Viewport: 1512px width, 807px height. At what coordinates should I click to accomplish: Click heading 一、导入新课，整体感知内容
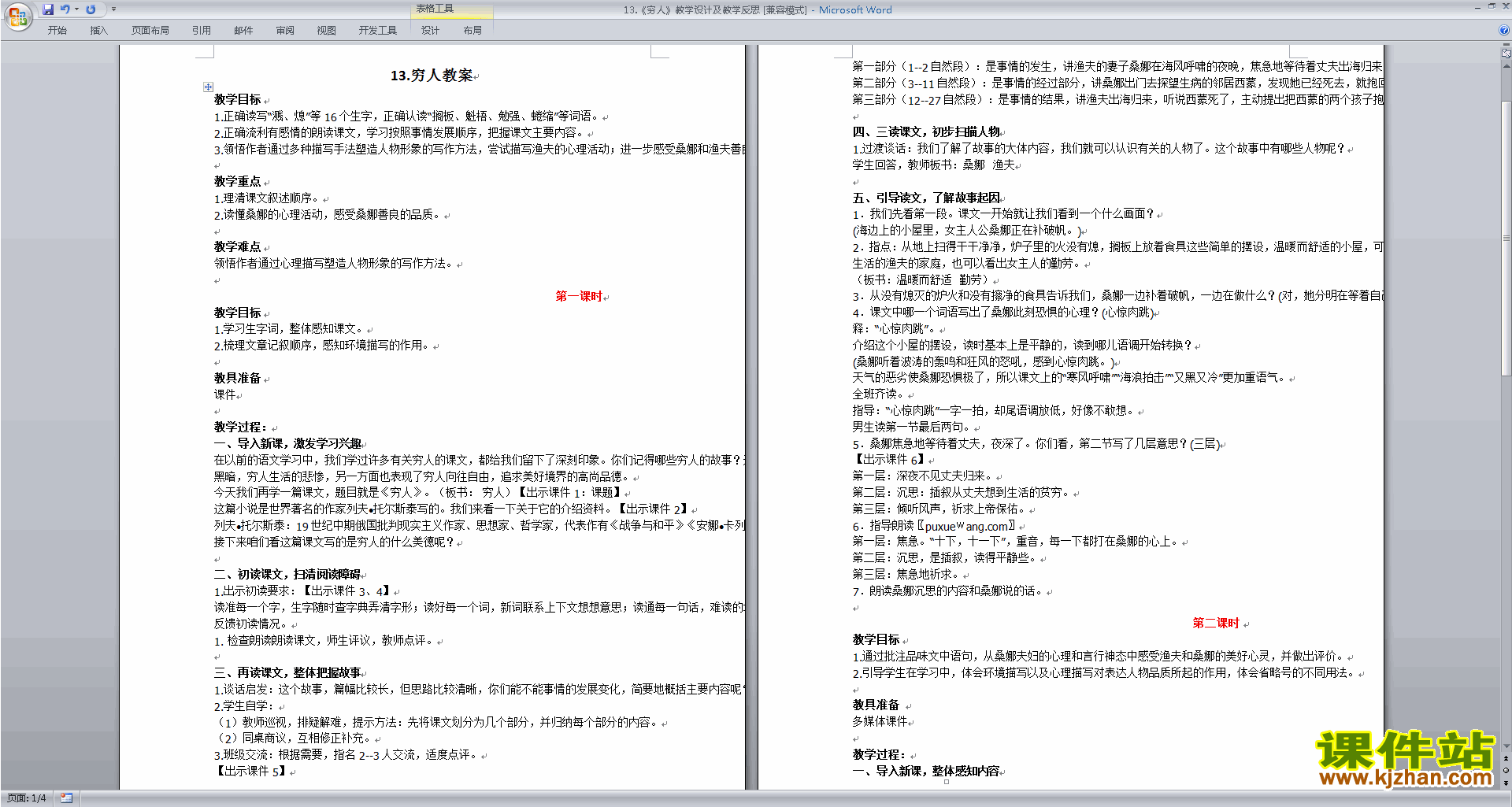tap(926, 771)
